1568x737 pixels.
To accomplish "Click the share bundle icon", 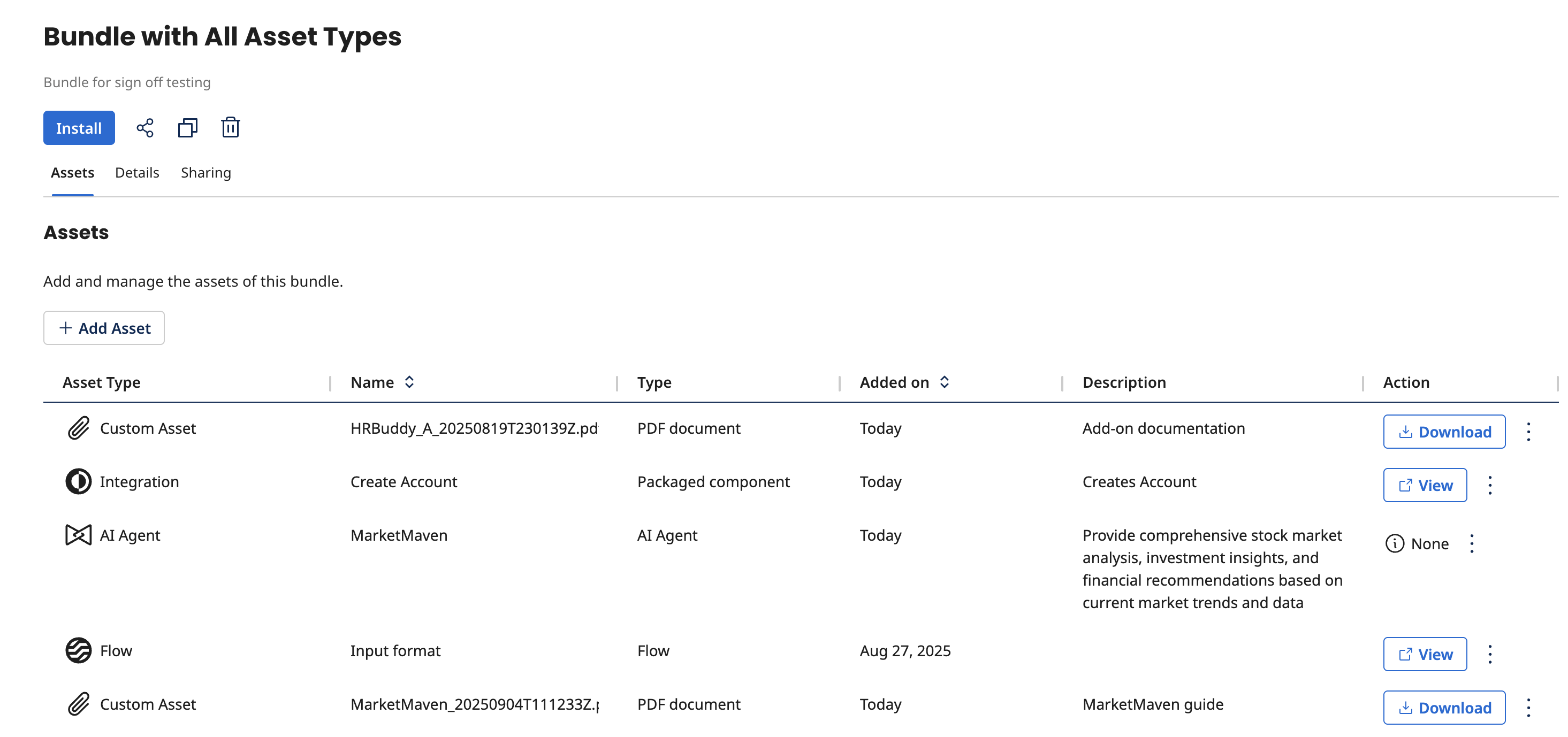I will point(145,128).
